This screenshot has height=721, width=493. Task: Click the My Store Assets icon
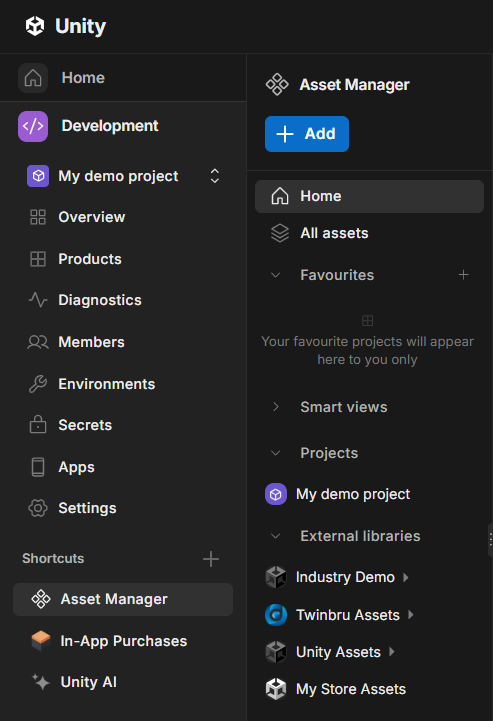(x=276, y=689)
